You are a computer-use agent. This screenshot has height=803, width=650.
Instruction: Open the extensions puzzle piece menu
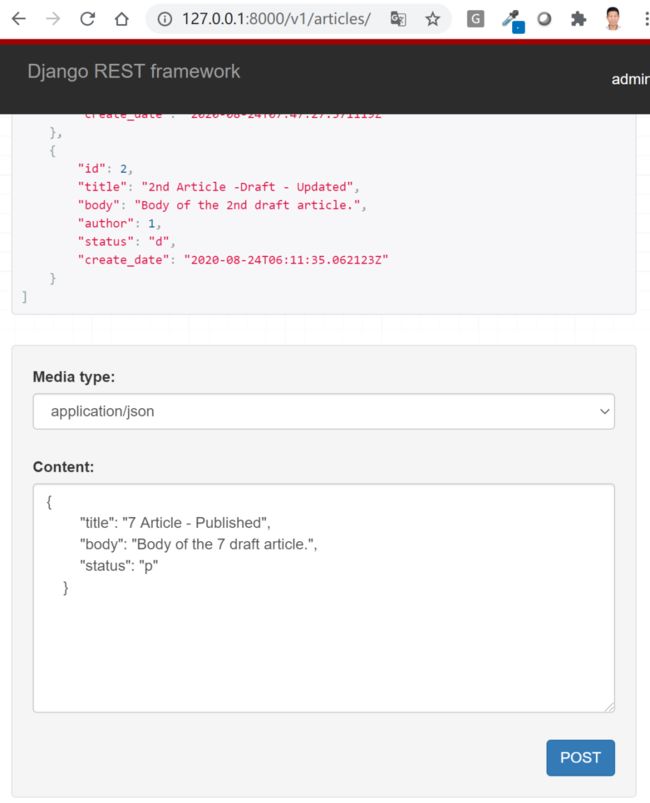coord(578,19)
